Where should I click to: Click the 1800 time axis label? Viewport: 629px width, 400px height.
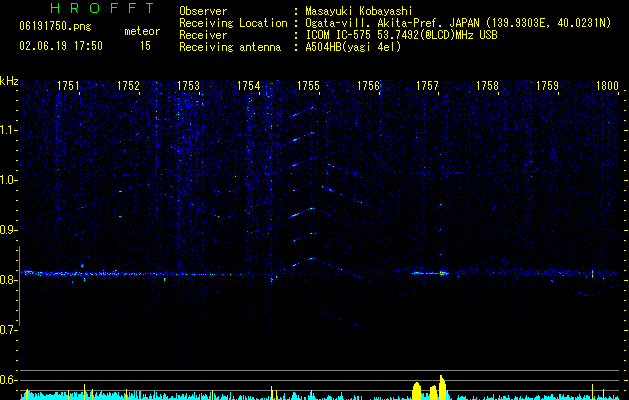(607, 86)
